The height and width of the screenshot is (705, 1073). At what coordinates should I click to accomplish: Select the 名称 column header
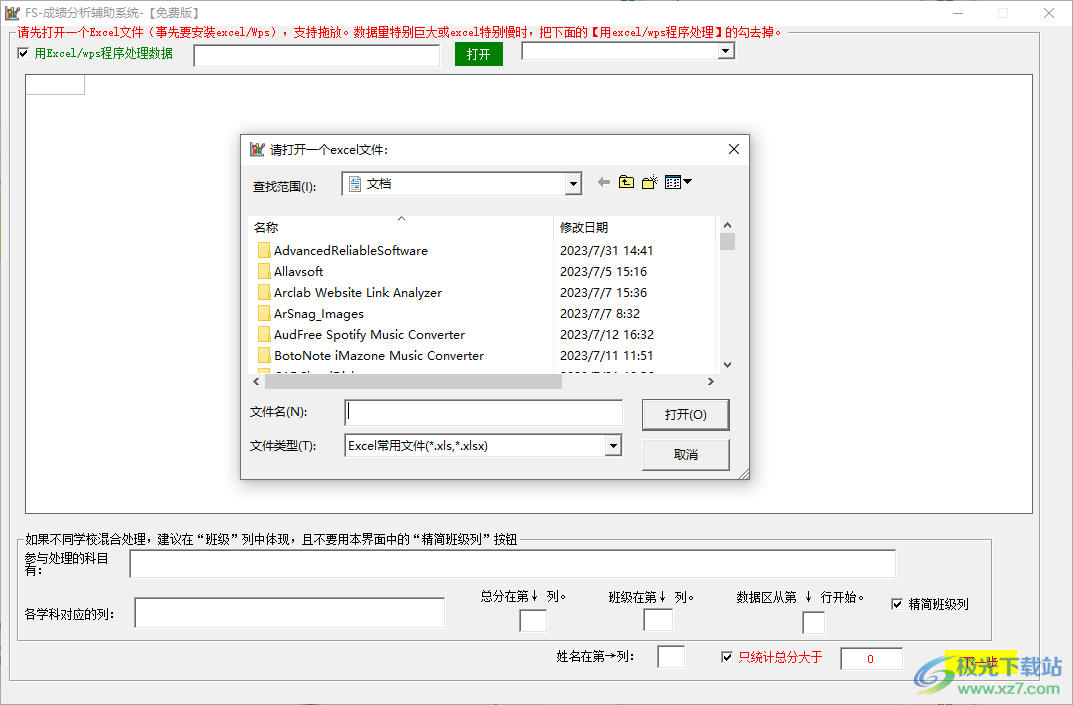(x=266, y=227)
